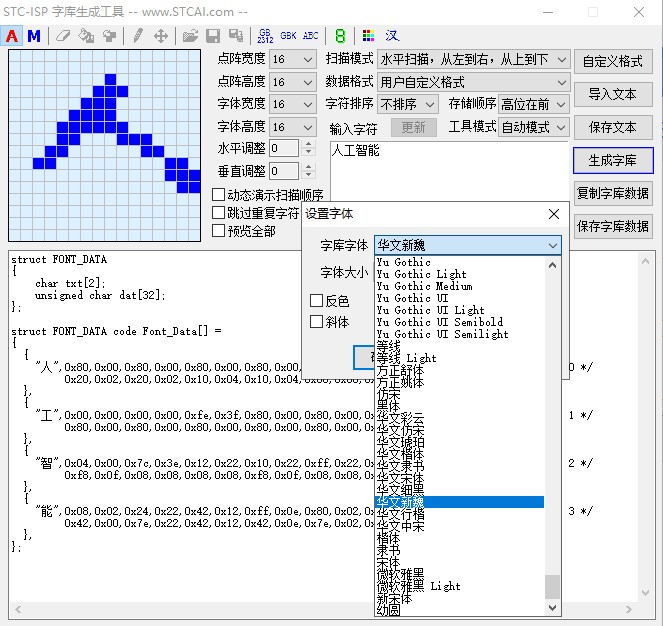This screenshot has height=626, width=663.
Task: Choose the paint bucket fill tool
Action: click(86, 36)
